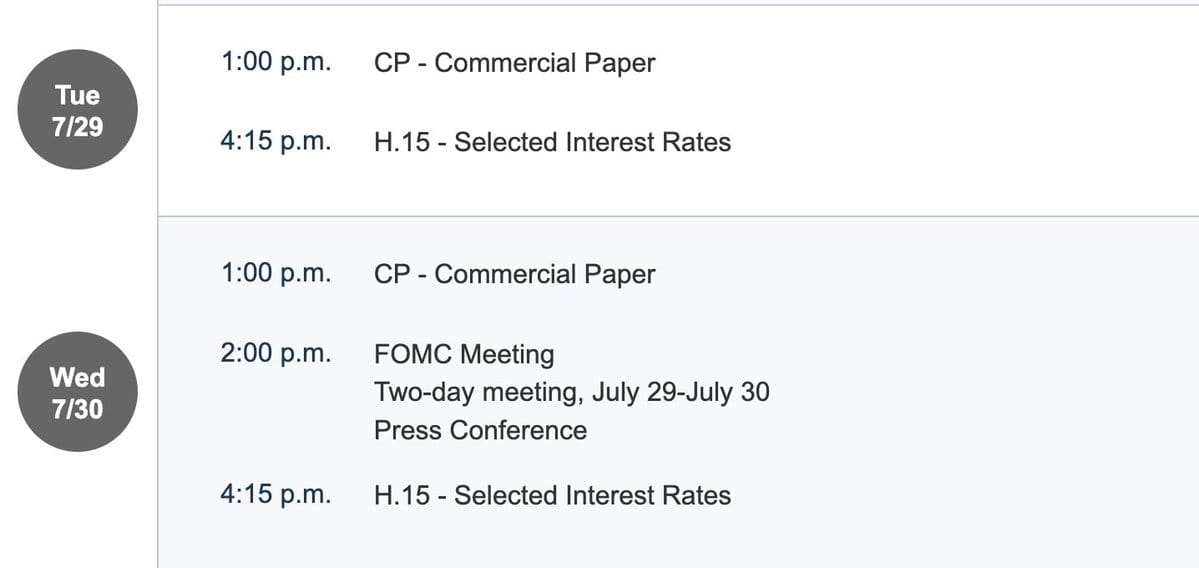Open Wednesday's CP - Commercial Paper release

[515, 274]
